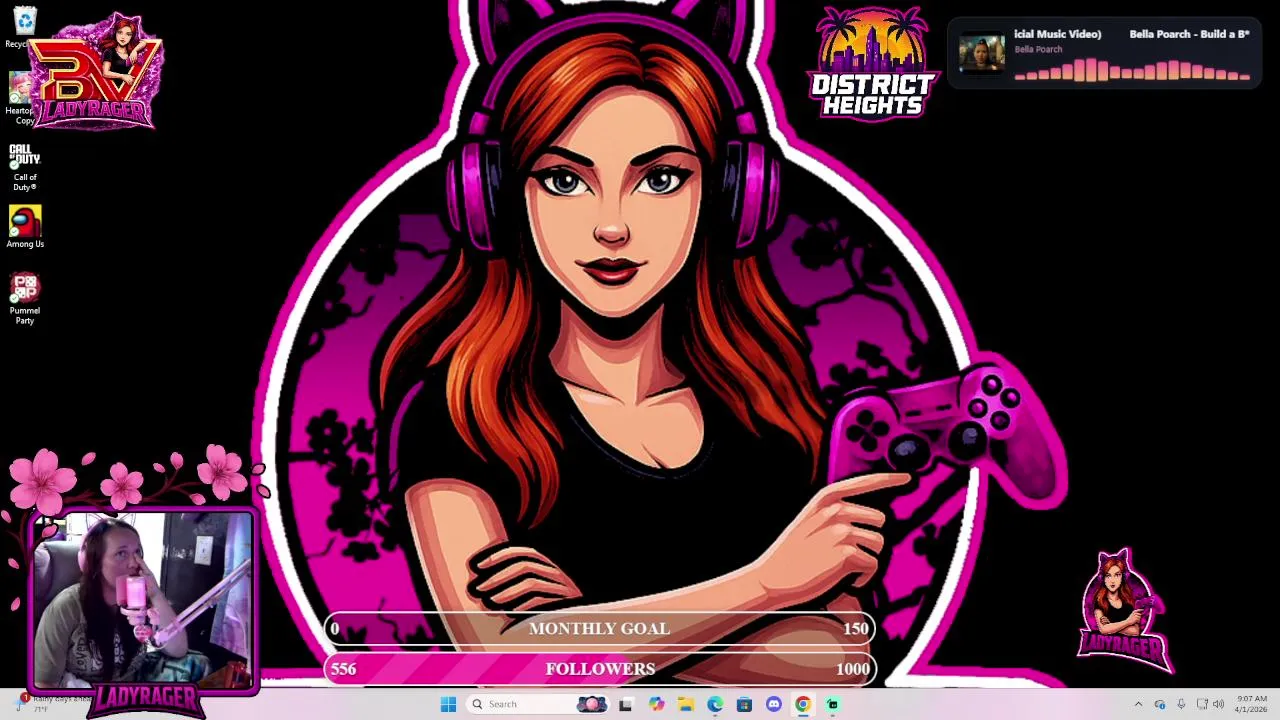This screenshot has height=720, width=1280.
Task: Open Microsoft Store from the taskbar
Action: click(x=744, y=704)
